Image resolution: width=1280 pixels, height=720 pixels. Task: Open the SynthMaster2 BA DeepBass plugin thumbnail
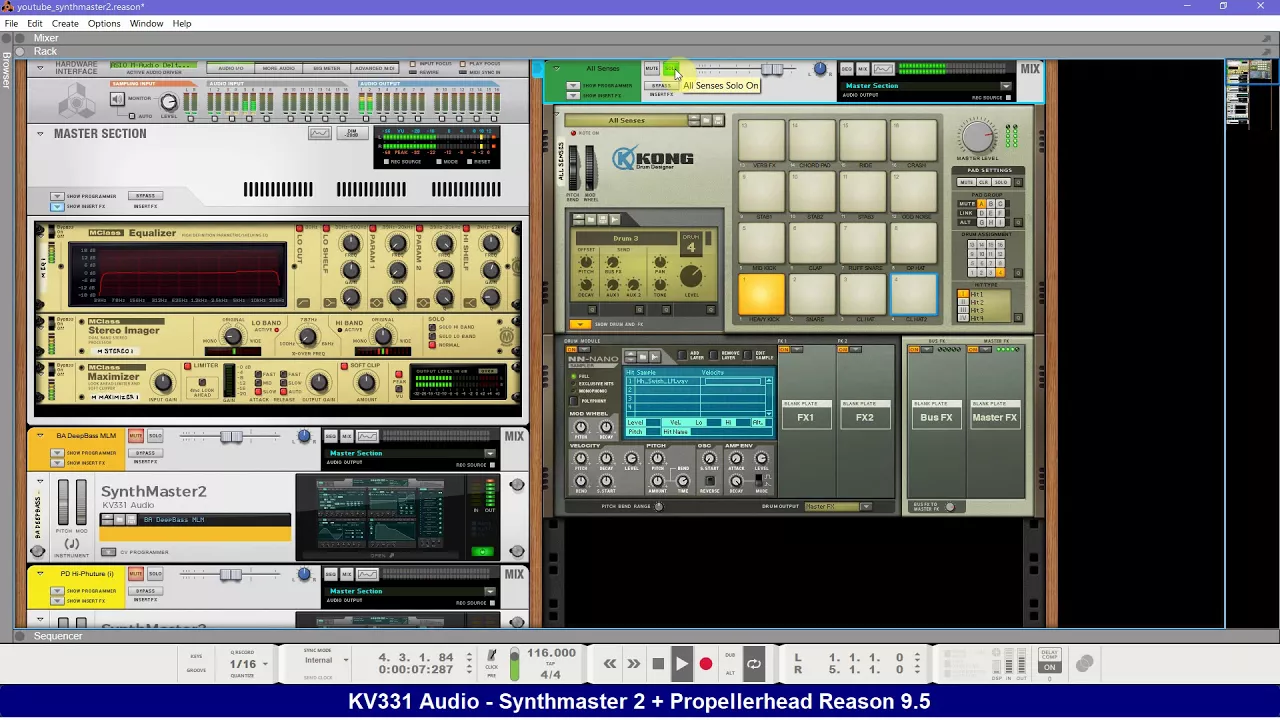[x=380, y=514]
